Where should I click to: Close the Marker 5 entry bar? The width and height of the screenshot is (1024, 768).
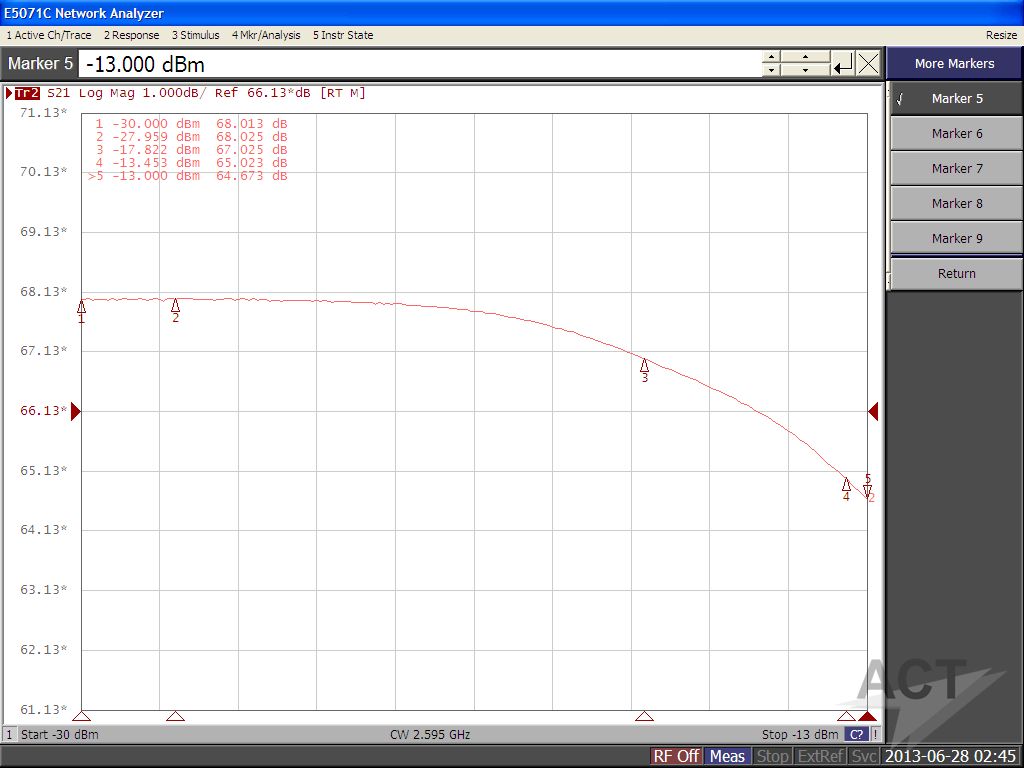[869, 64]
